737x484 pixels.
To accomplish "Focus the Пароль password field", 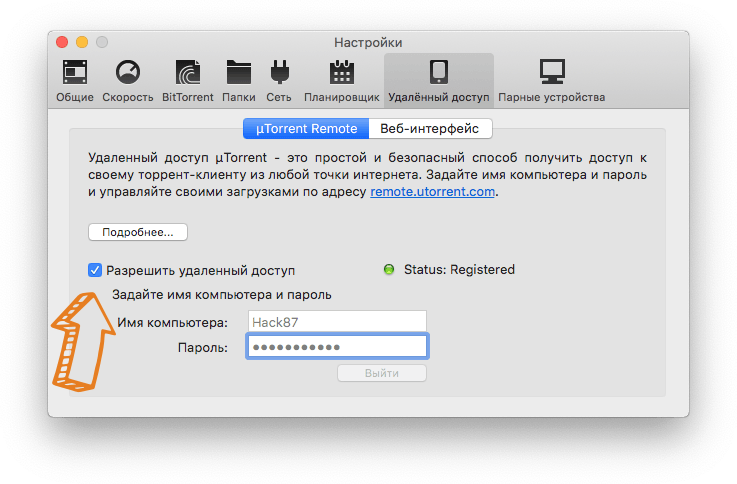I will (337, 347).
